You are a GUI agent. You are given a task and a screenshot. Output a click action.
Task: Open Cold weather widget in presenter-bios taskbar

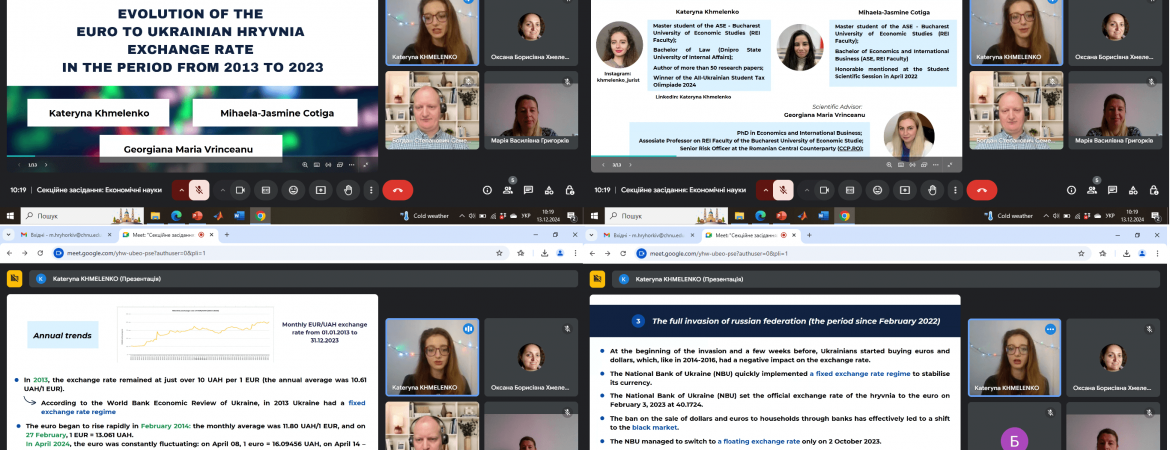pos(1010,216)
